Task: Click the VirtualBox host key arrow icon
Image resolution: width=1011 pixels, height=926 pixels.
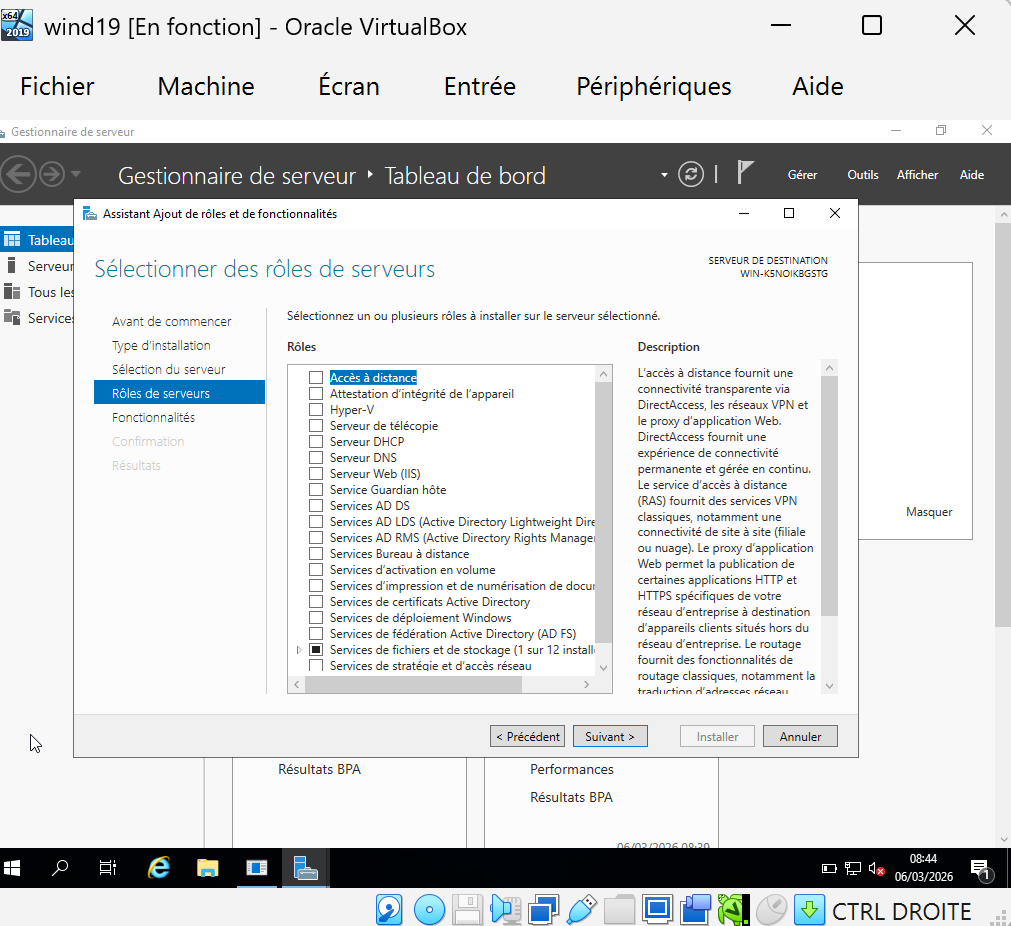Action: [x=809, y=910]
